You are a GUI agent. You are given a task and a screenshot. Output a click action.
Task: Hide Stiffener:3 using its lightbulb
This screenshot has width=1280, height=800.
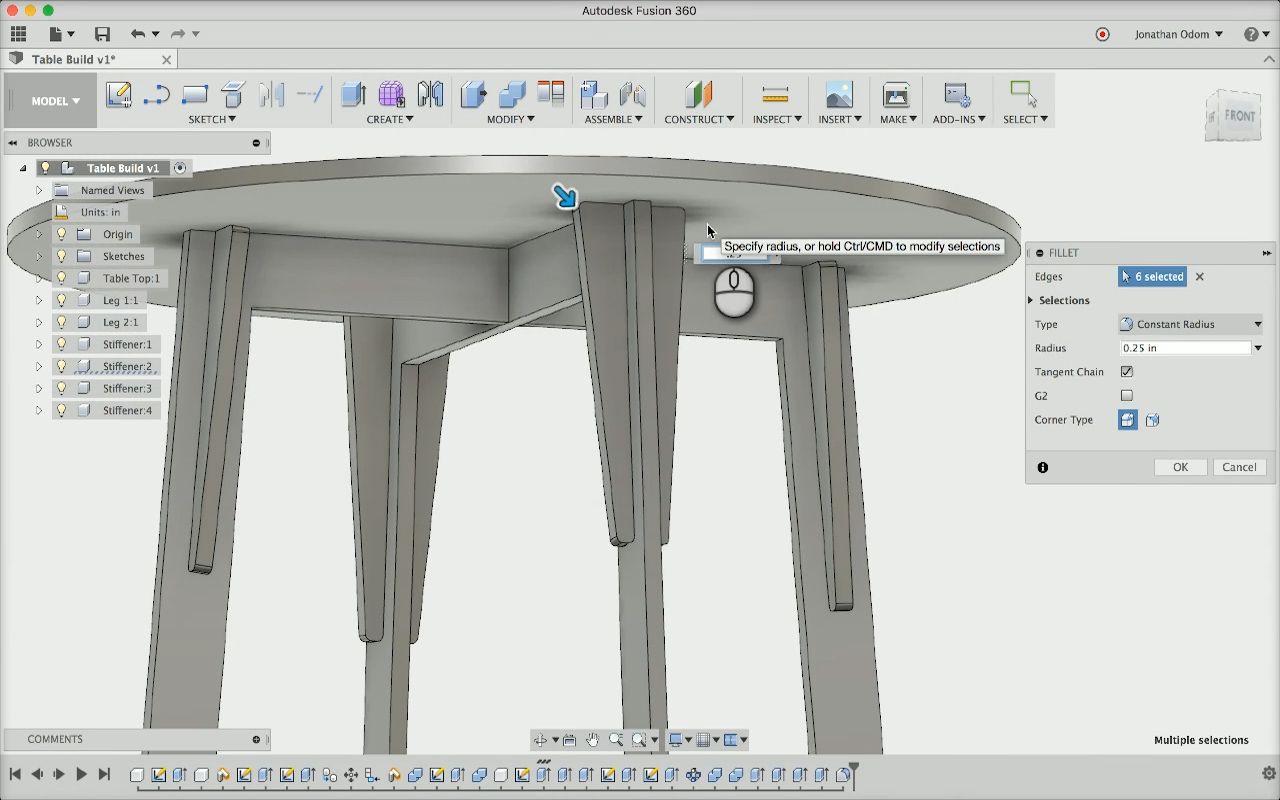point(61,388)
